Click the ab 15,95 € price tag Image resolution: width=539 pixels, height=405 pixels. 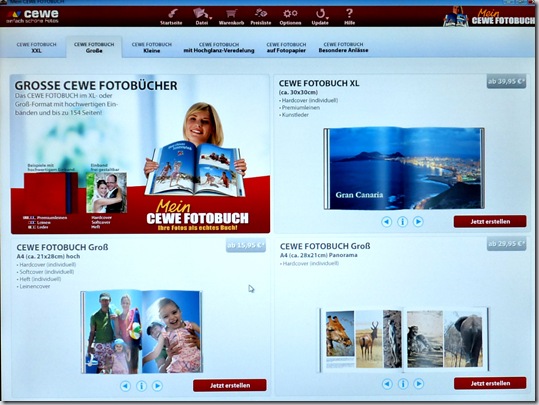pyautogui.click(x=246, y=245)
